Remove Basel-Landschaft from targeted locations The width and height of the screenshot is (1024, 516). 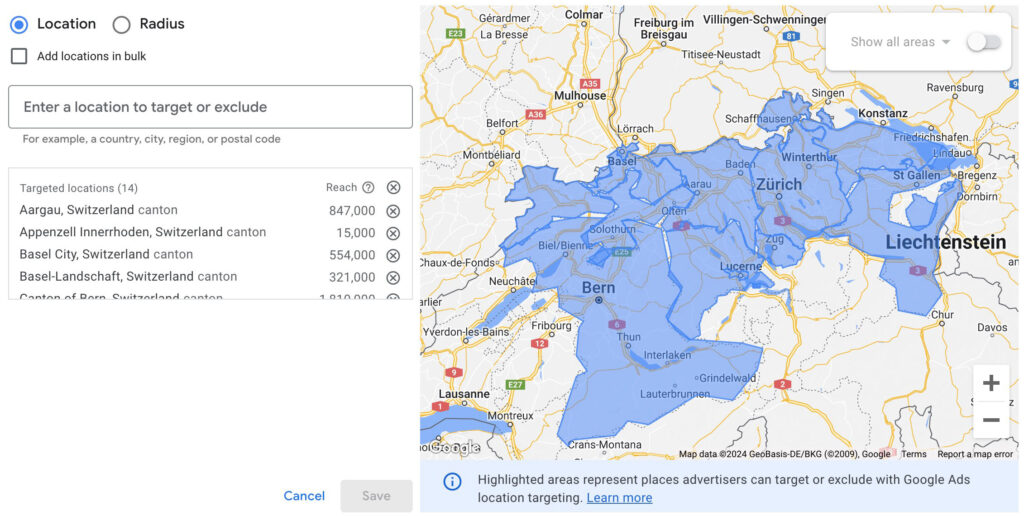[x=392, y=278]
